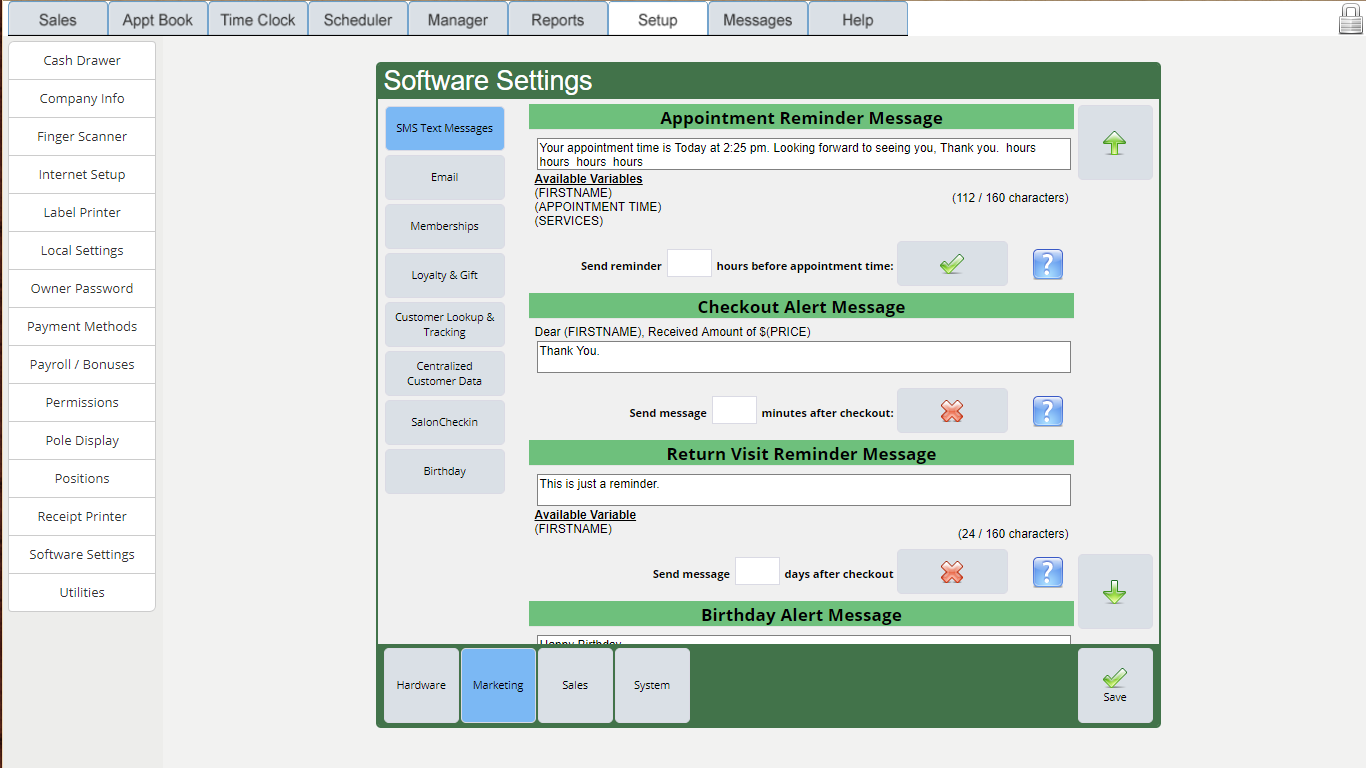Select Pole Display in the sidebar

pyautogui.click(x=82, y=441)
